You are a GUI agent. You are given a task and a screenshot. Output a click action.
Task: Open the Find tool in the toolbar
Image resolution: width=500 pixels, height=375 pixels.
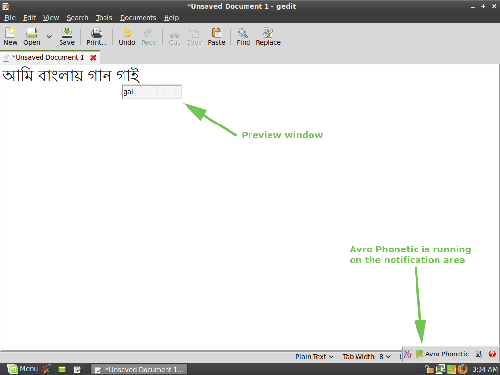pos(243,36)
